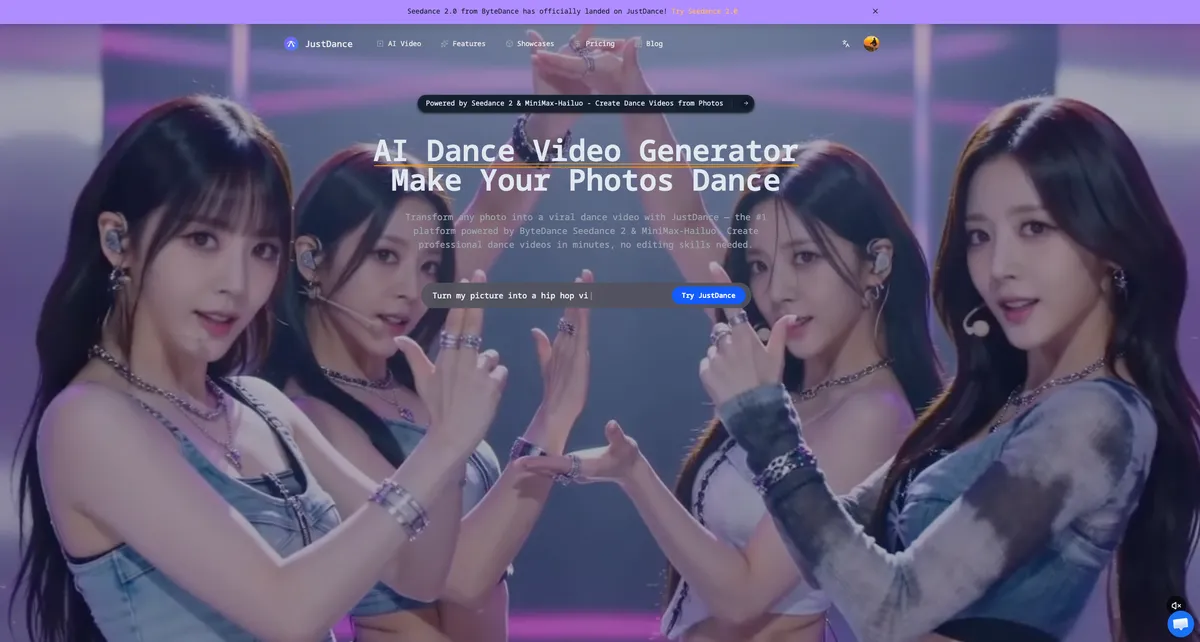Click the Powered by Seedance 2 pill

[x=586, y=103]
